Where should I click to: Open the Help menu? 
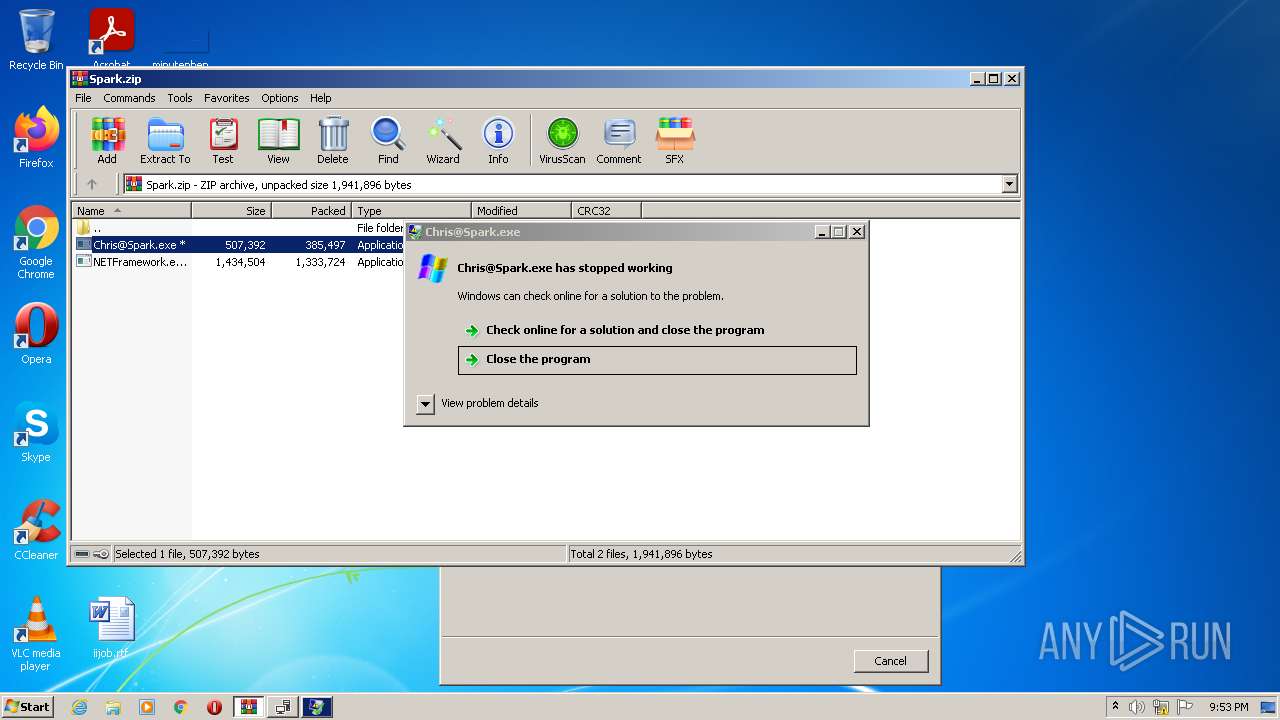[320, 98]
